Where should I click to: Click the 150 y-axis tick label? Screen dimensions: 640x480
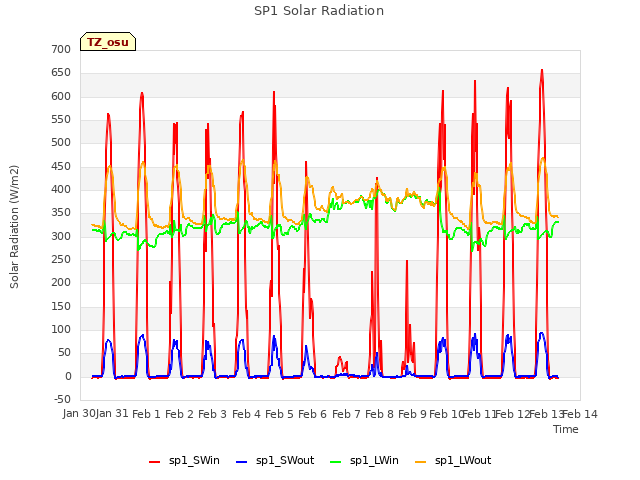61,307
